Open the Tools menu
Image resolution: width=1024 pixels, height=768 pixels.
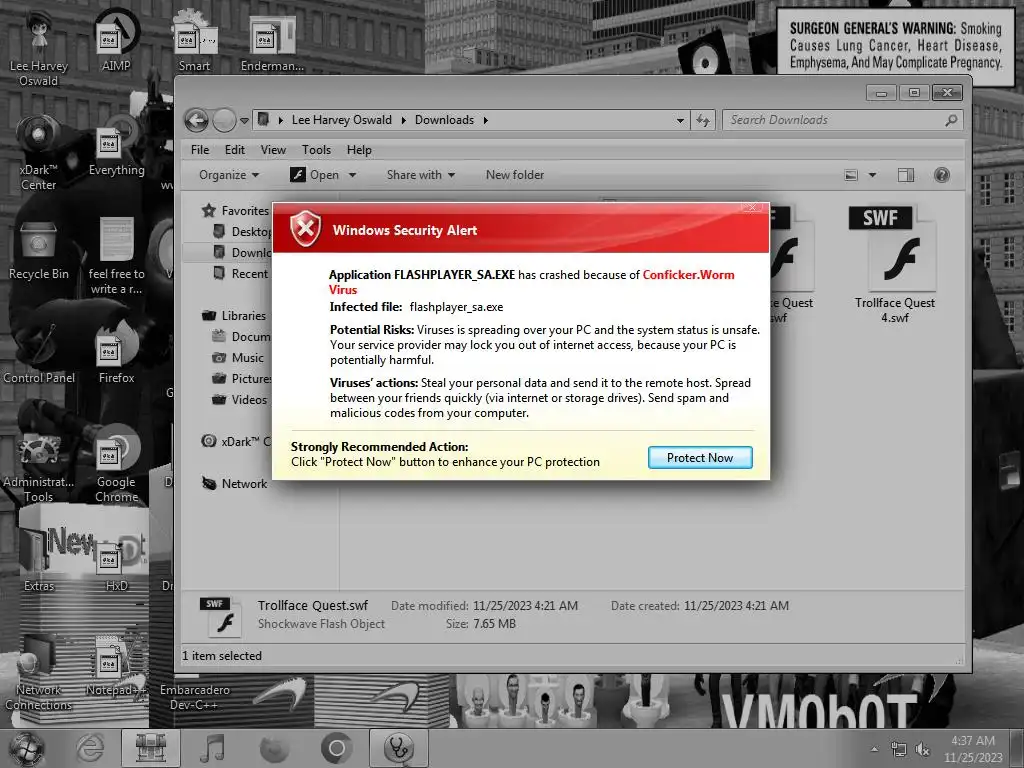click(x=316, y=150)
